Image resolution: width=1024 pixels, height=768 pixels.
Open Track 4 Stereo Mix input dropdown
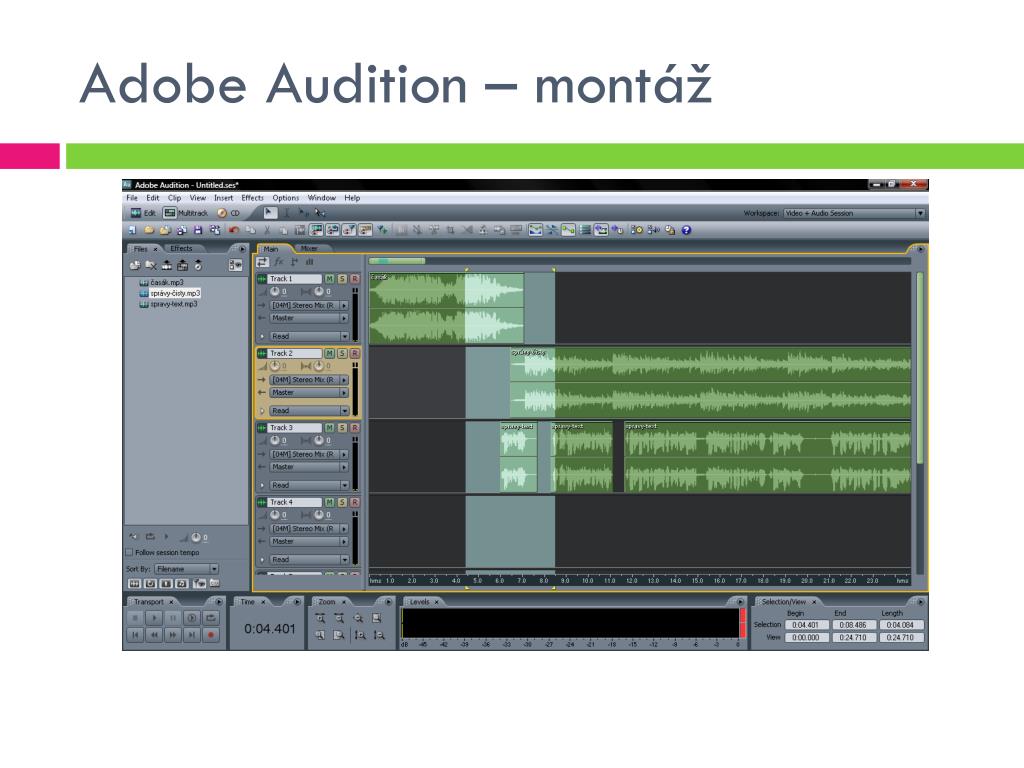coord(310,528)
